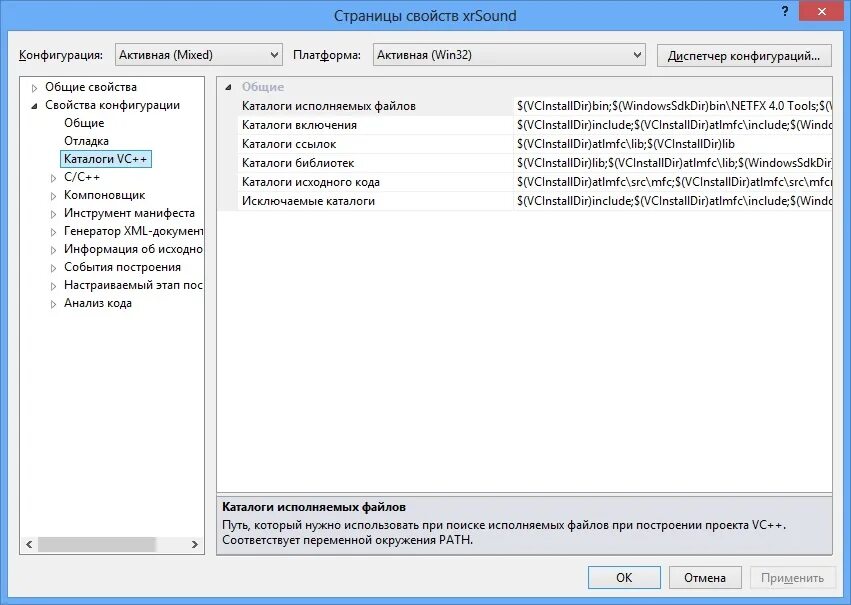The height and width of the screenshot is (605, 851).
Task: Click the tree horizontal scrollbar thumb
Action: 97,544
